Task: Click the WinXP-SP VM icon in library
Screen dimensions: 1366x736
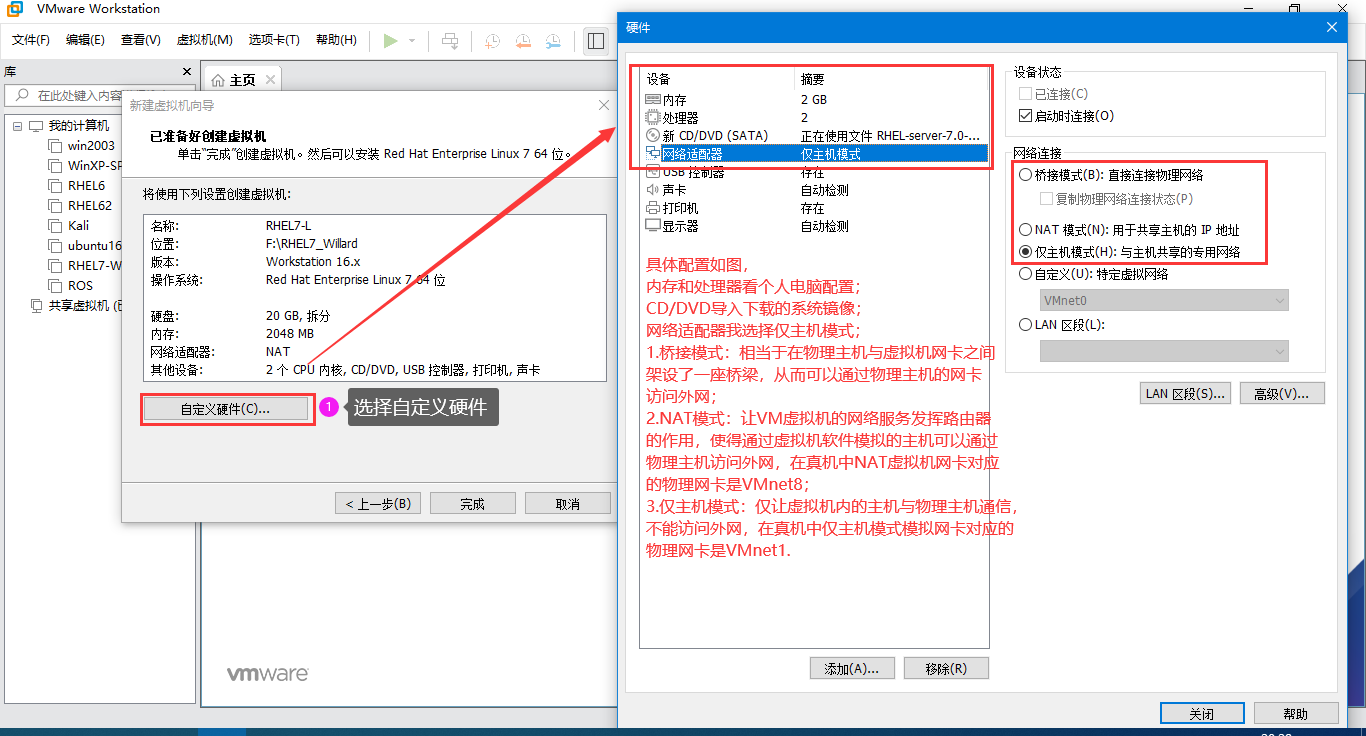Action: pyautogui.click(x=55, y=166)
